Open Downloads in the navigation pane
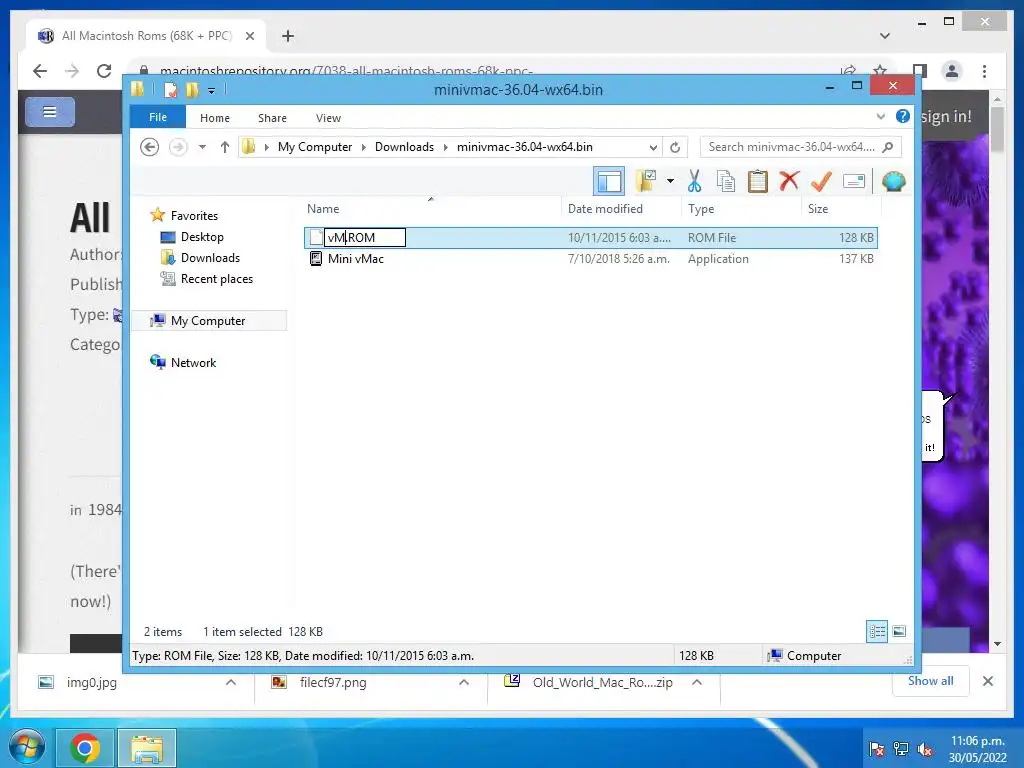Image resolution: width=1024 pixels, height=768 pixels. point(210,257)
